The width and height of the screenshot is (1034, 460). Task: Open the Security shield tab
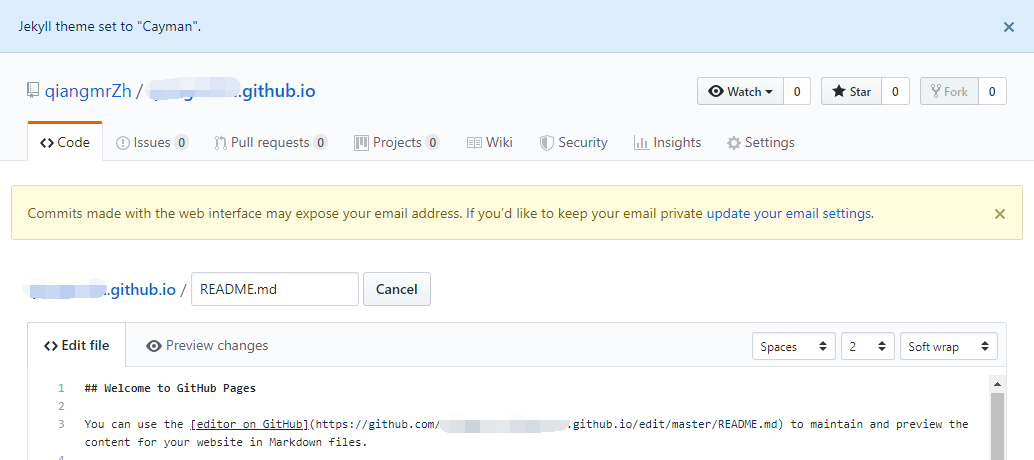pyautogui.click(x=573, y=142)
